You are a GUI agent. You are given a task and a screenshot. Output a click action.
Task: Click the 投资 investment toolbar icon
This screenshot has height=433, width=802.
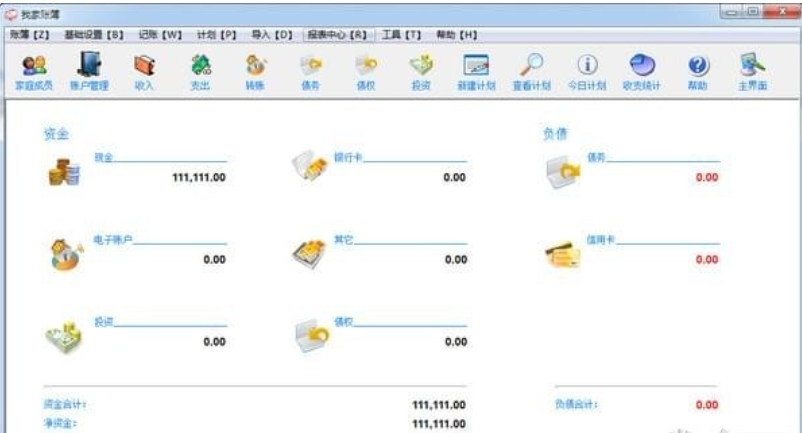[421, 72]
